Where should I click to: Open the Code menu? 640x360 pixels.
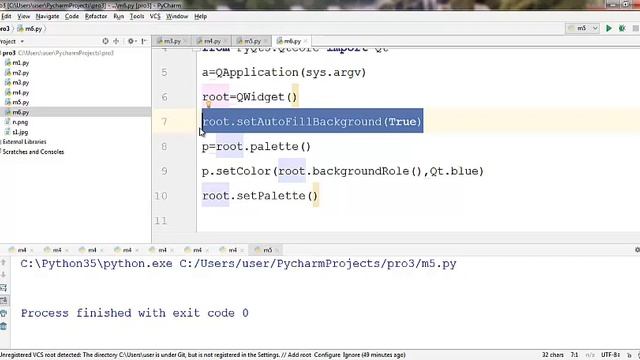pyautogui.click(x=72, y=16)
